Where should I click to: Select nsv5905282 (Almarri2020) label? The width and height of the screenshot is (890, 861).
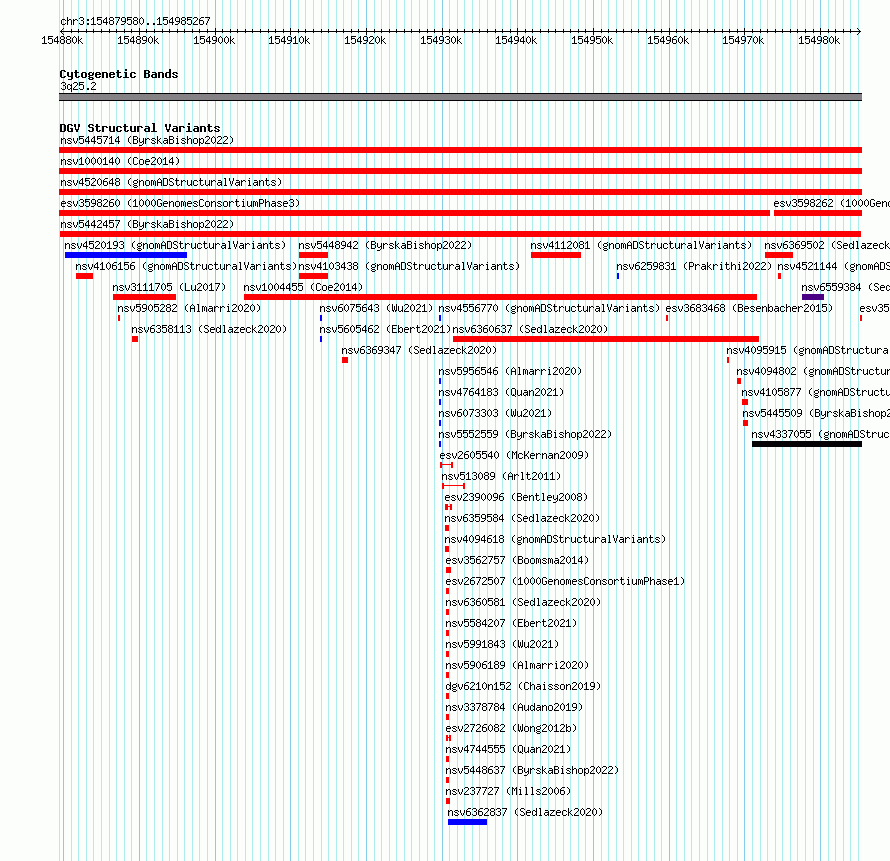189,308
